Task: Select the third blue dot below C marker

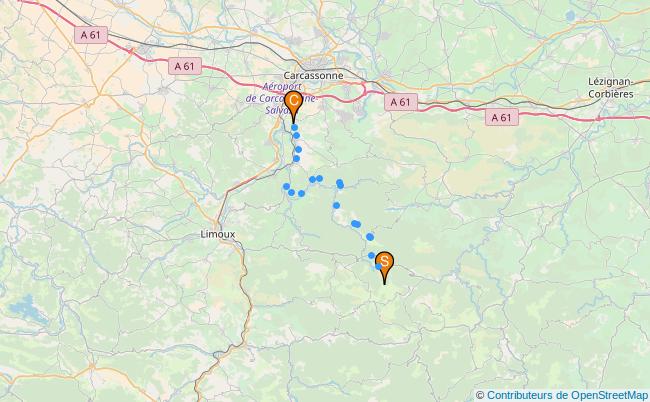Action: click(x=298, y=149)
